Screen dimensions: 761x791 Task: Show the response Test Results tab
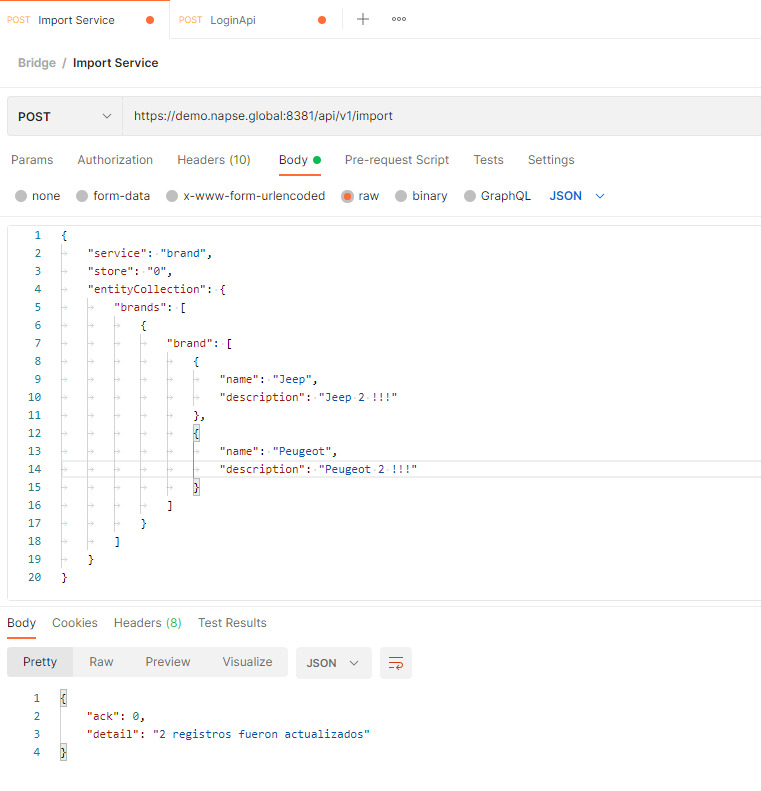232,623
